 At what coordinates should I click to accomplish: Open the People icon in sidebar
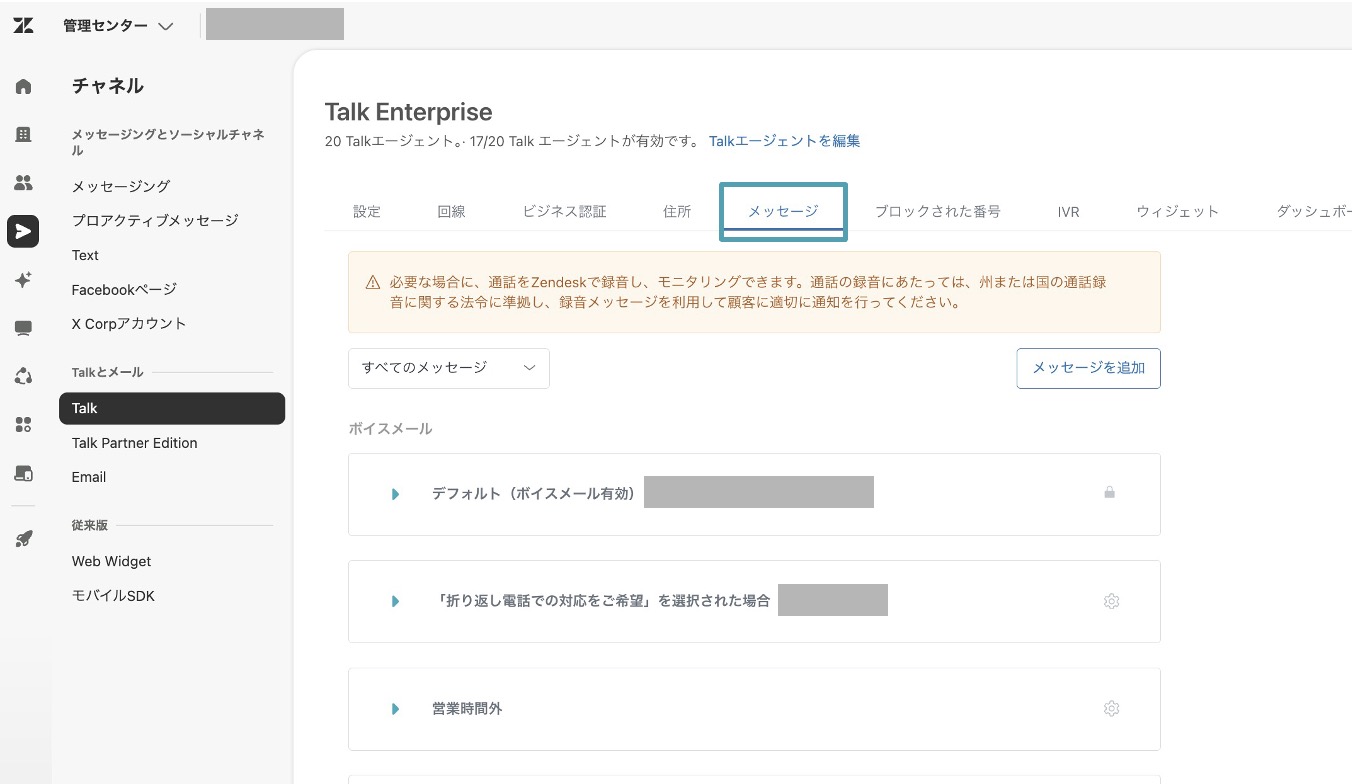pyautogui.click(x=23, y=182)
